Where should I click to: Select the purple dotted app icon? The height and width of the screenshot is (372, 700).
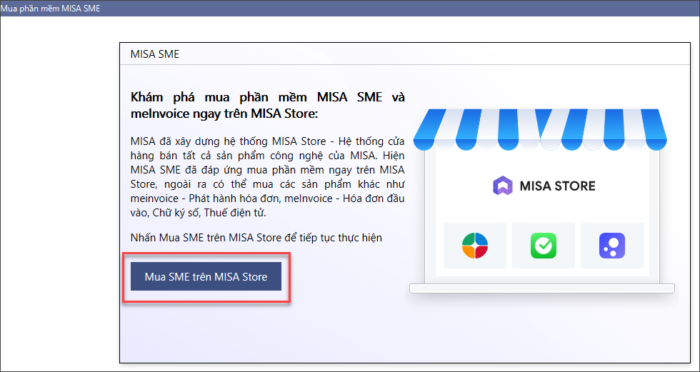tap(612, 246)
